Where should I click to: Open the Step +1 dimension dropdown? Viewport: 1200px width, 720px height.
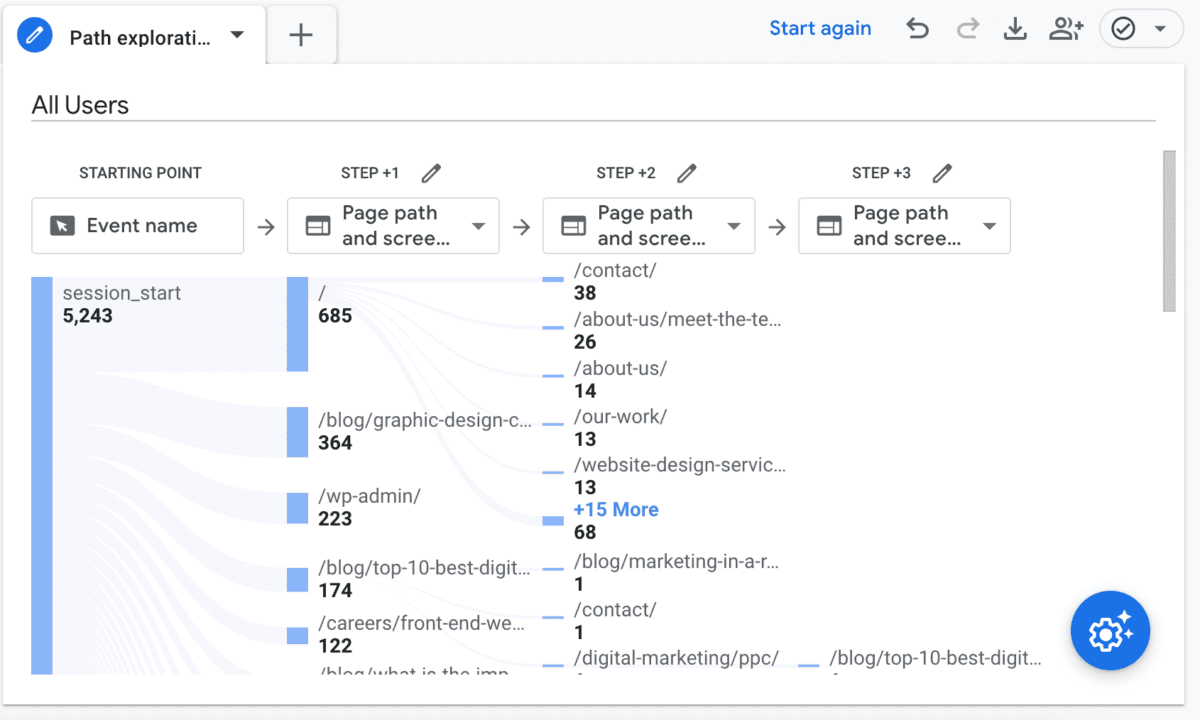478,226
